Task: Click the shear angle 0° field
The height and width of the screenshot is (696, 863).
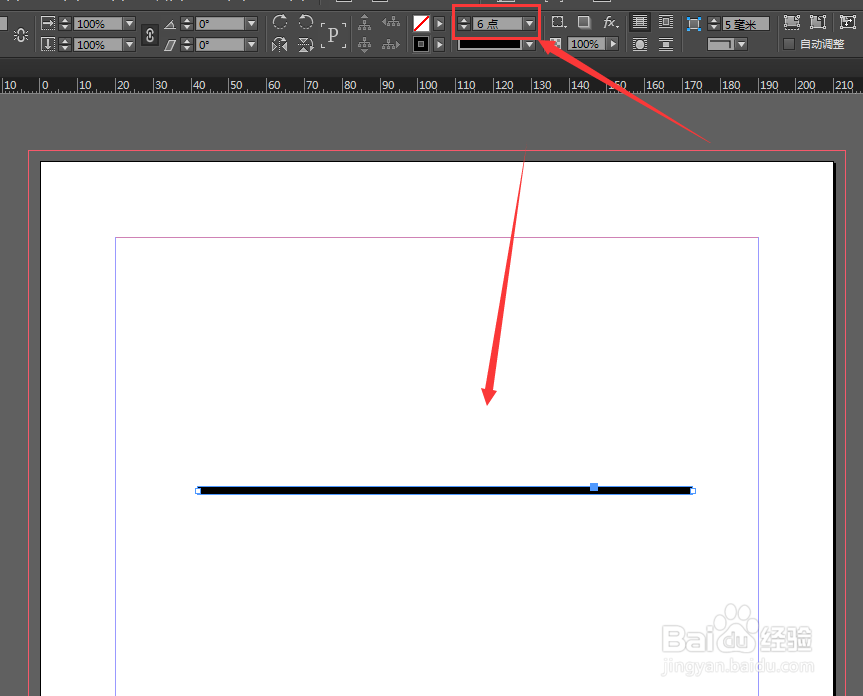Action: [220, 45]
